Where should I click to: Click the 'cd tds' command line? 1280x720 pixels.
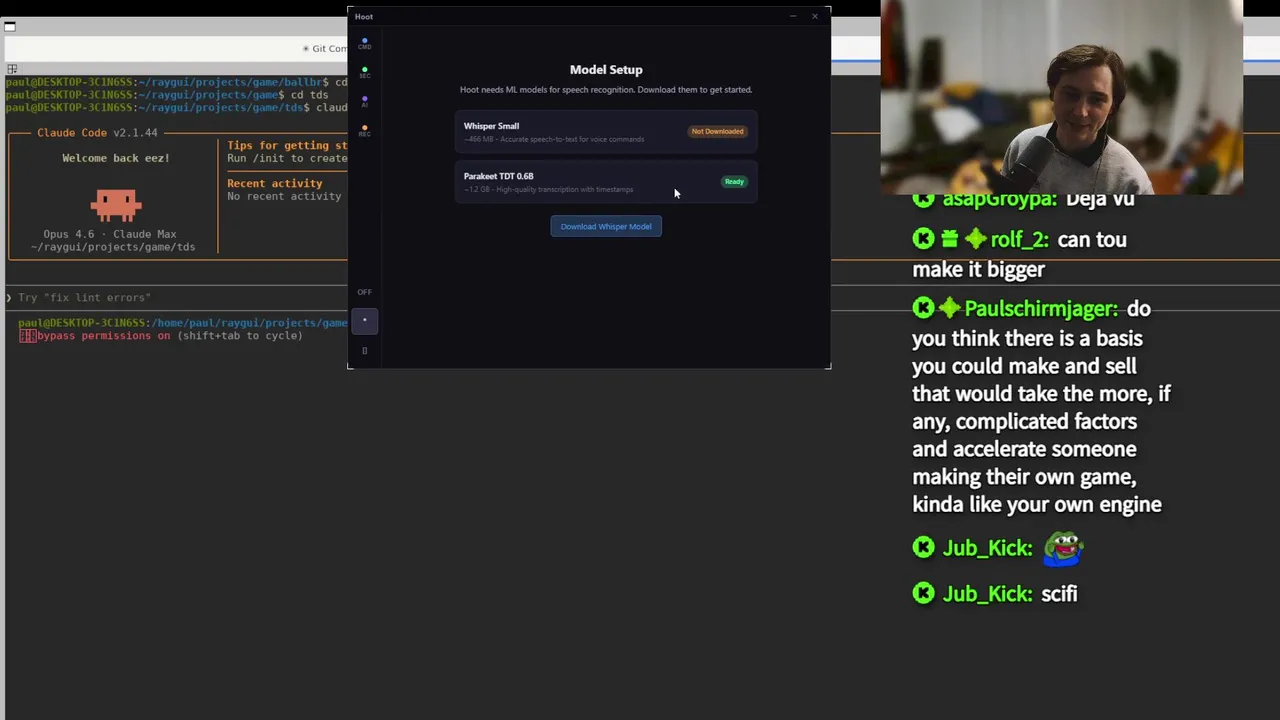point(166,95)
